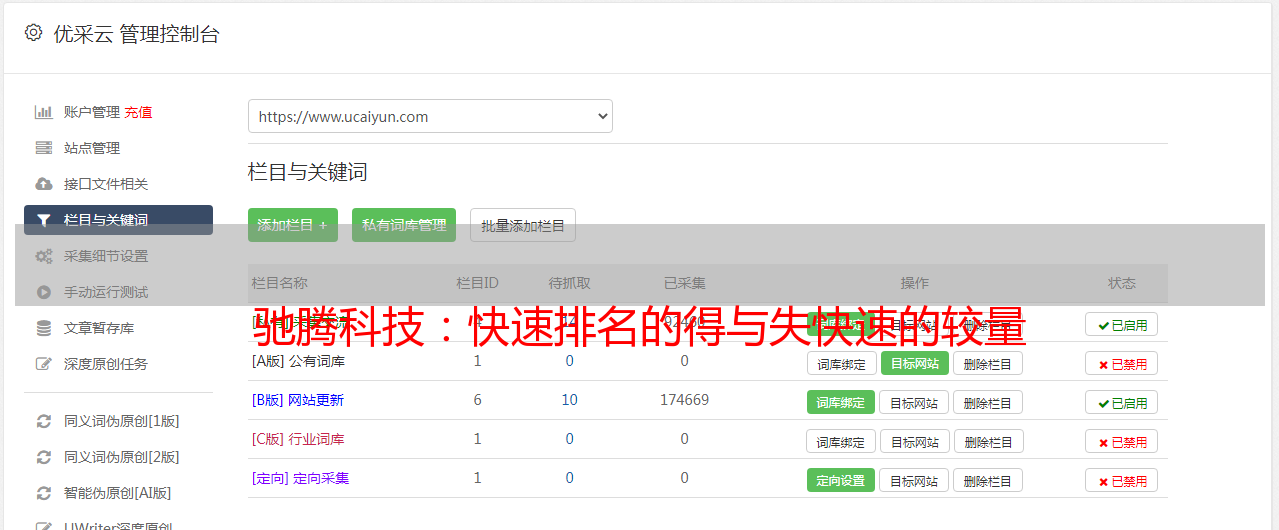Click 词库绑定 in the 网站更新 row

(x=841, y=402)
